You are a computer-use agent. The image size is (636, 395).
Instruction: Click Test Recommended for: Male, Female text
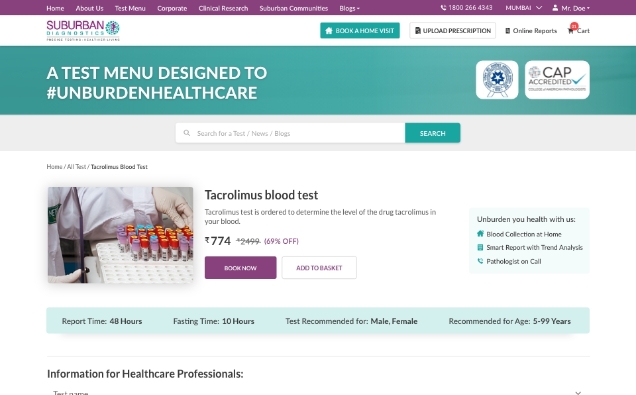(351, 321)
